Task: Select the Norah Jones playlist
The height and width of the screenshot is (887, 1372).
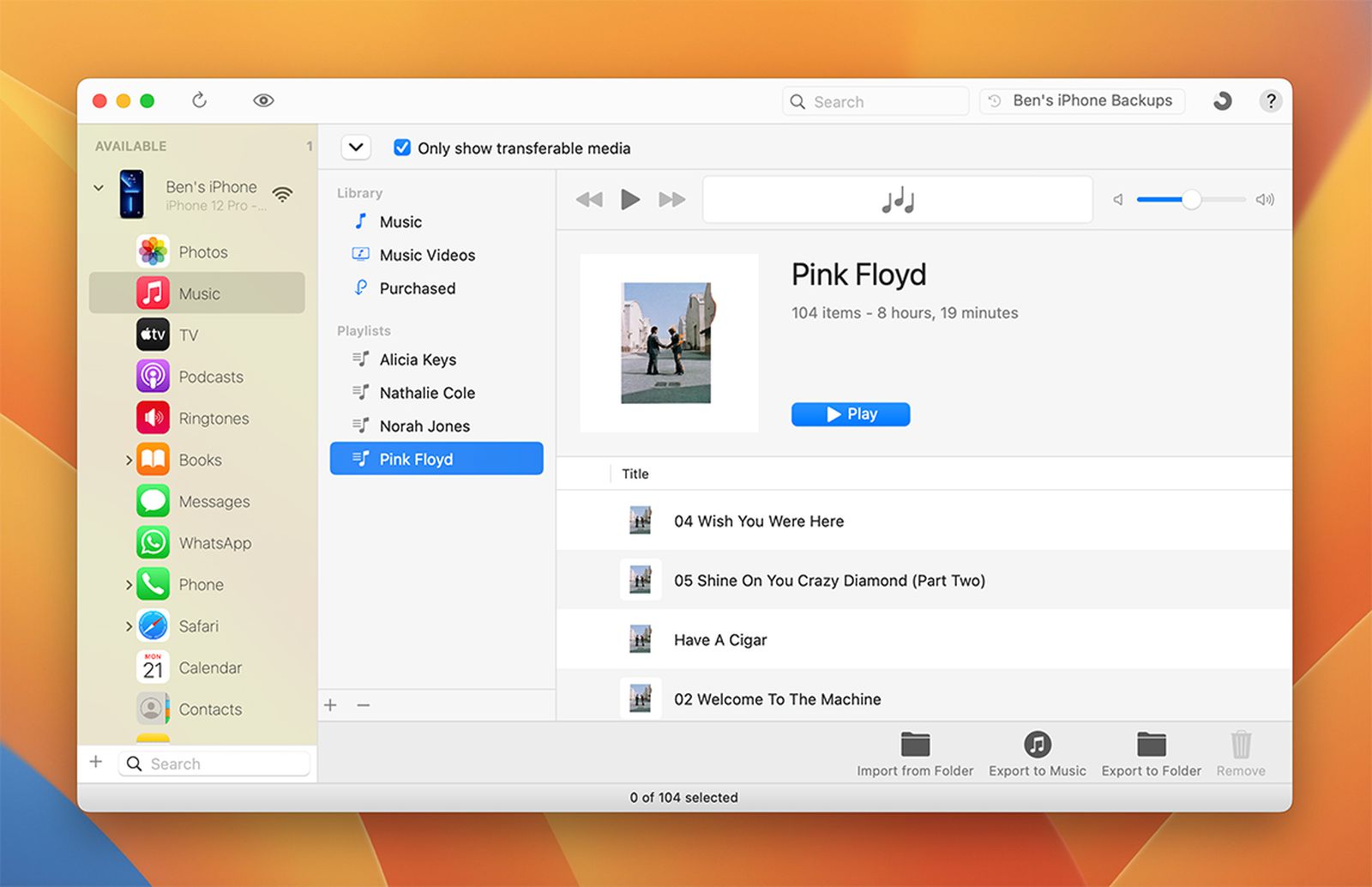Action: 424,426
